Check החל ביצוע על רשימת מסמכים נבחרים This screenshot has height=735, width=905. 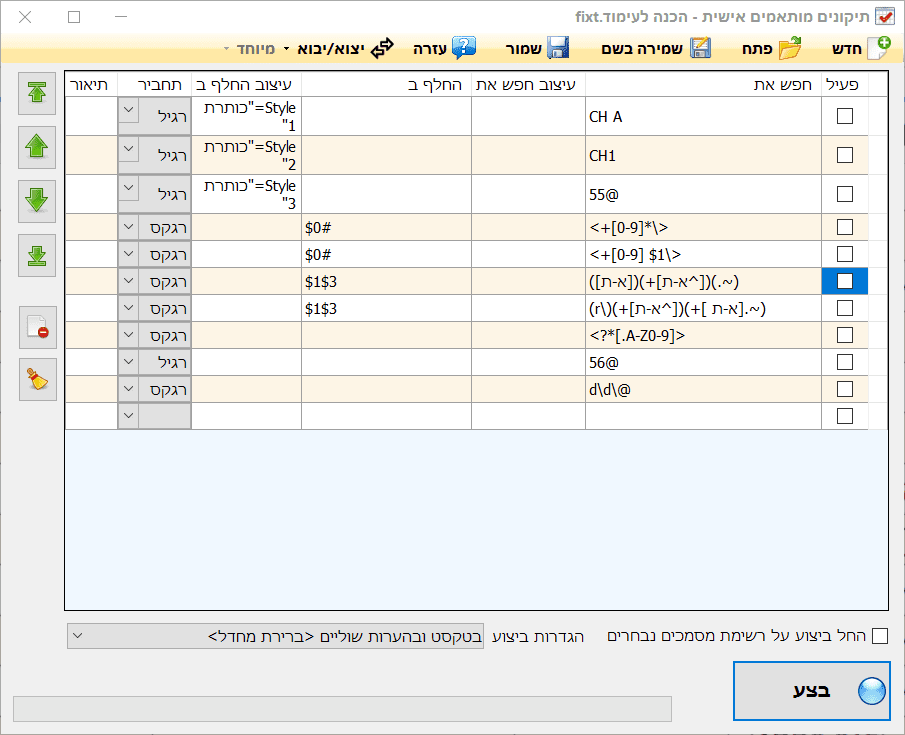pyautogui.click(x=880, y=636)
